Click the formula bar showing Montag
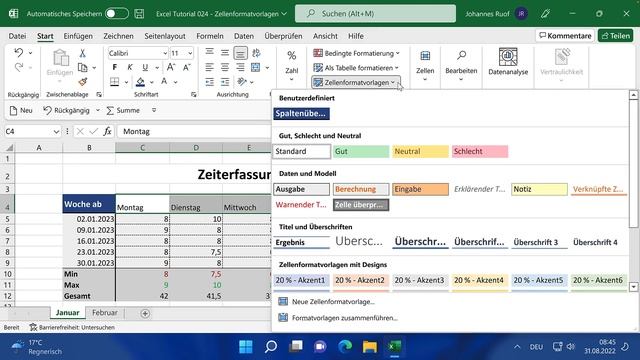The height and width of the screenshot is (360, 640). tap(194, 131)
